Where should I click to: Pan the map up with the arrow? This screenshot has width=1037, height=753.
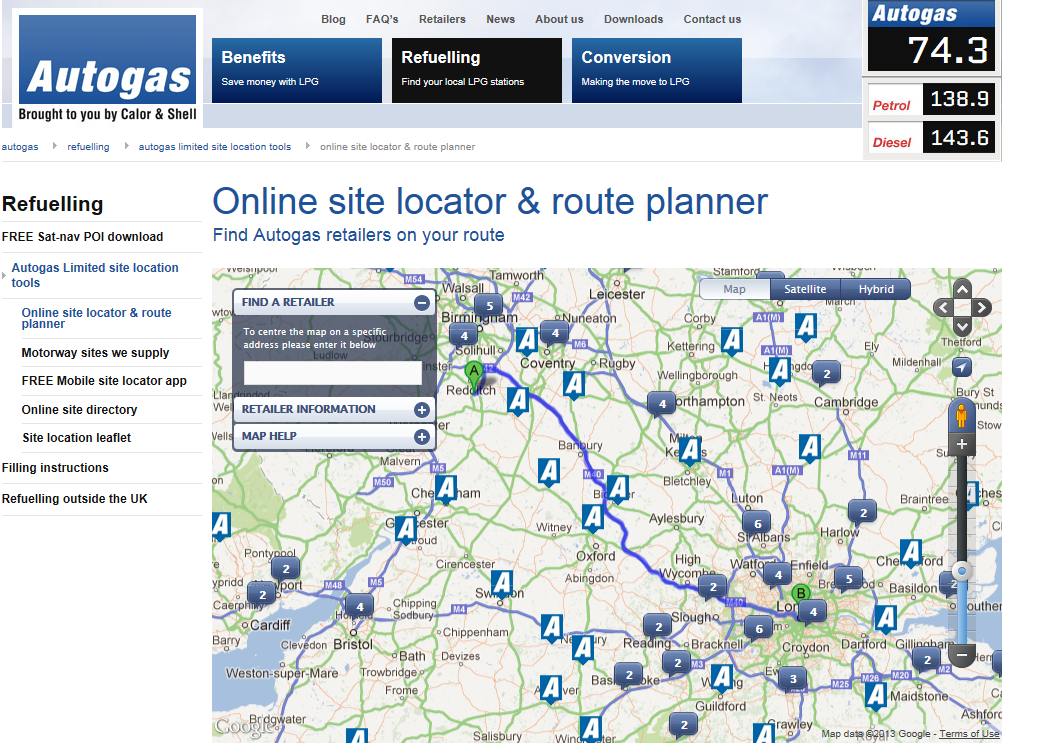(962, 289)
